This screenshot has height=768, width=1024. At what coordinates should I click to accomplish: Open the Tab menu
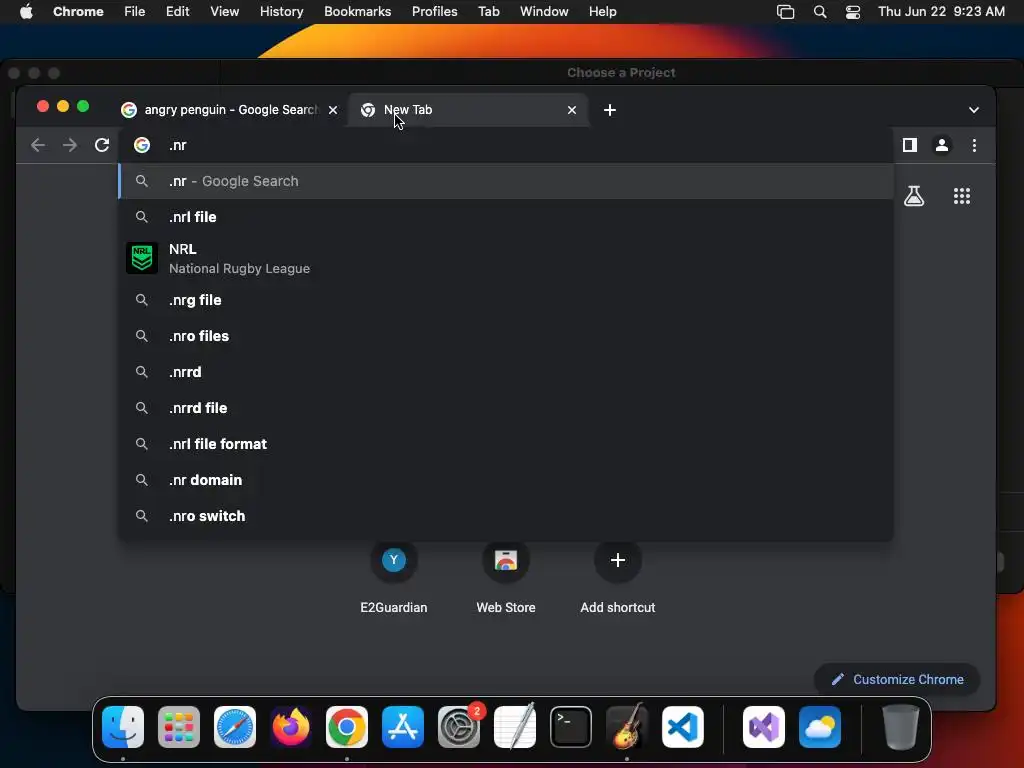pyautogui.click(x=488, y=12)
